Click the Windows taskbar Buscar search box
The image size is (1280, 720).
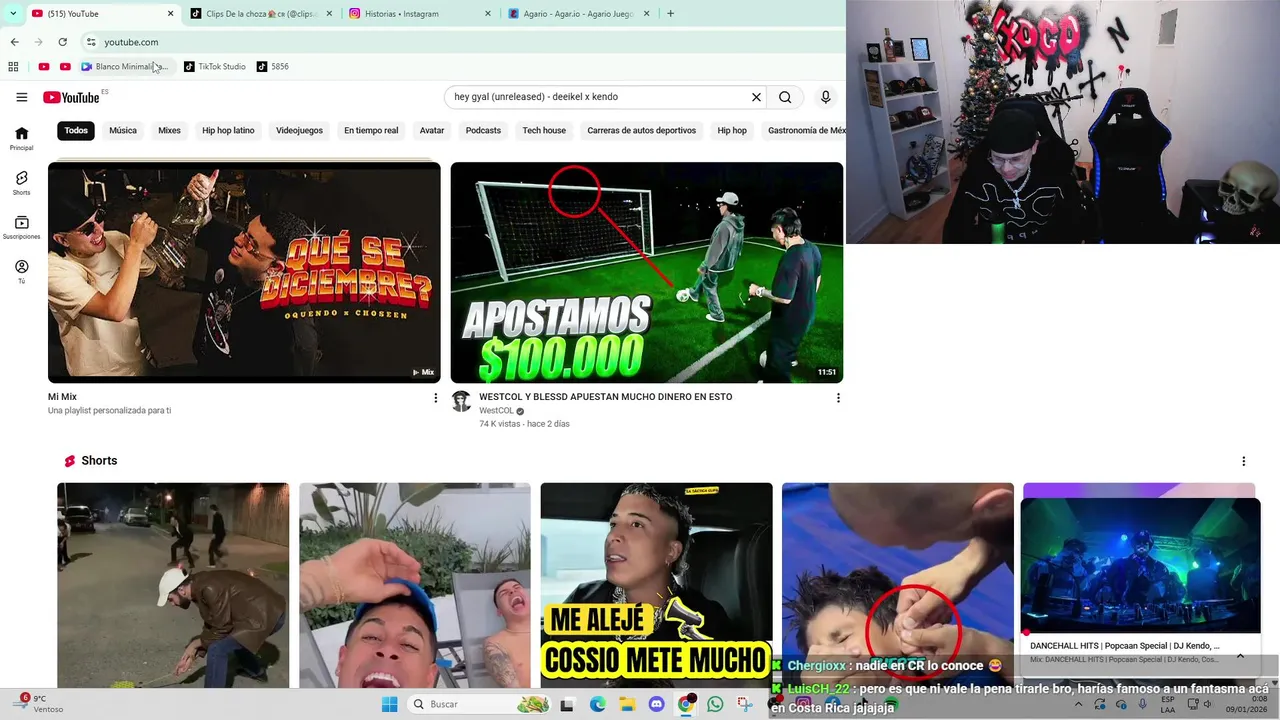(x=480, y=704)
